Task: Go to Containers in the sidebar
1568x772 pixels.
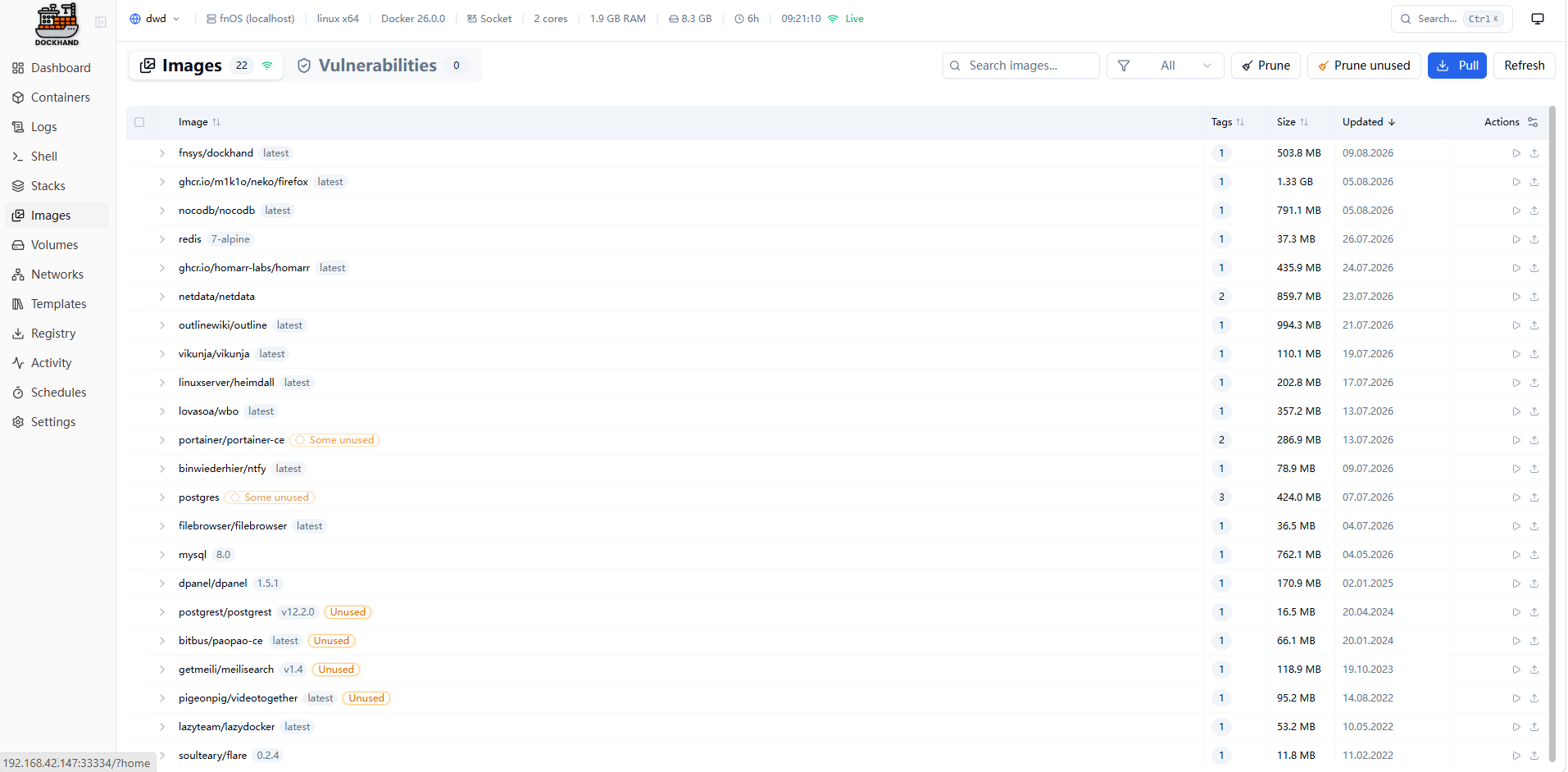Action: (x=57, y=98)
